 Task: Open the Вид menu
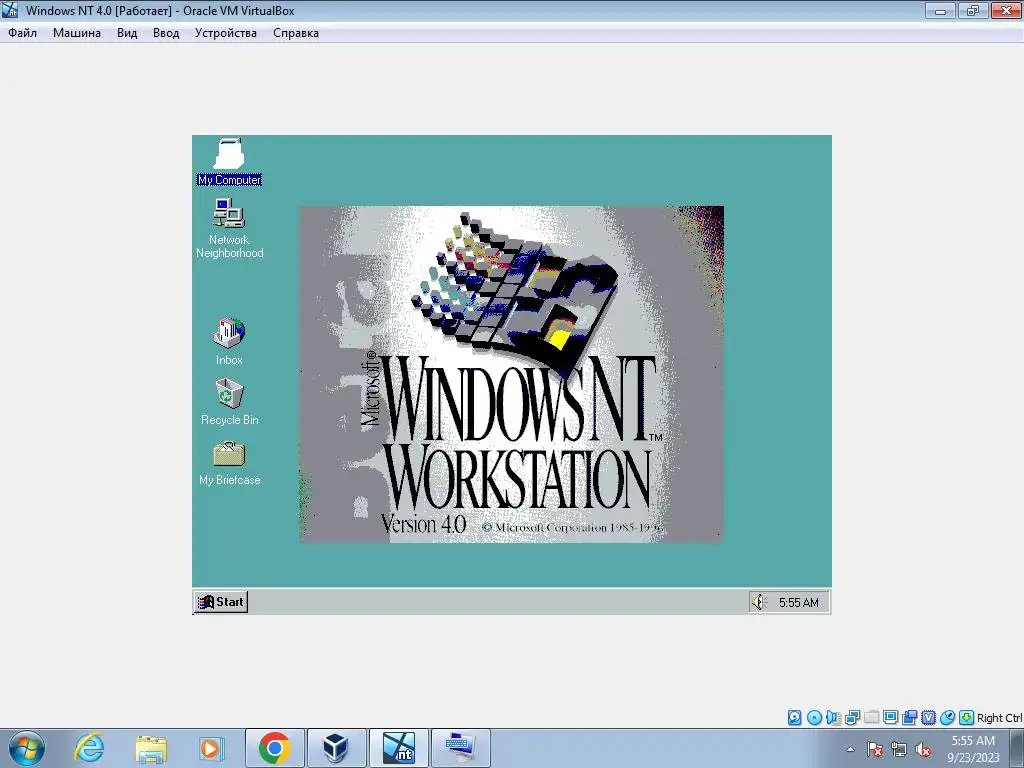click(x=127, y=33)
